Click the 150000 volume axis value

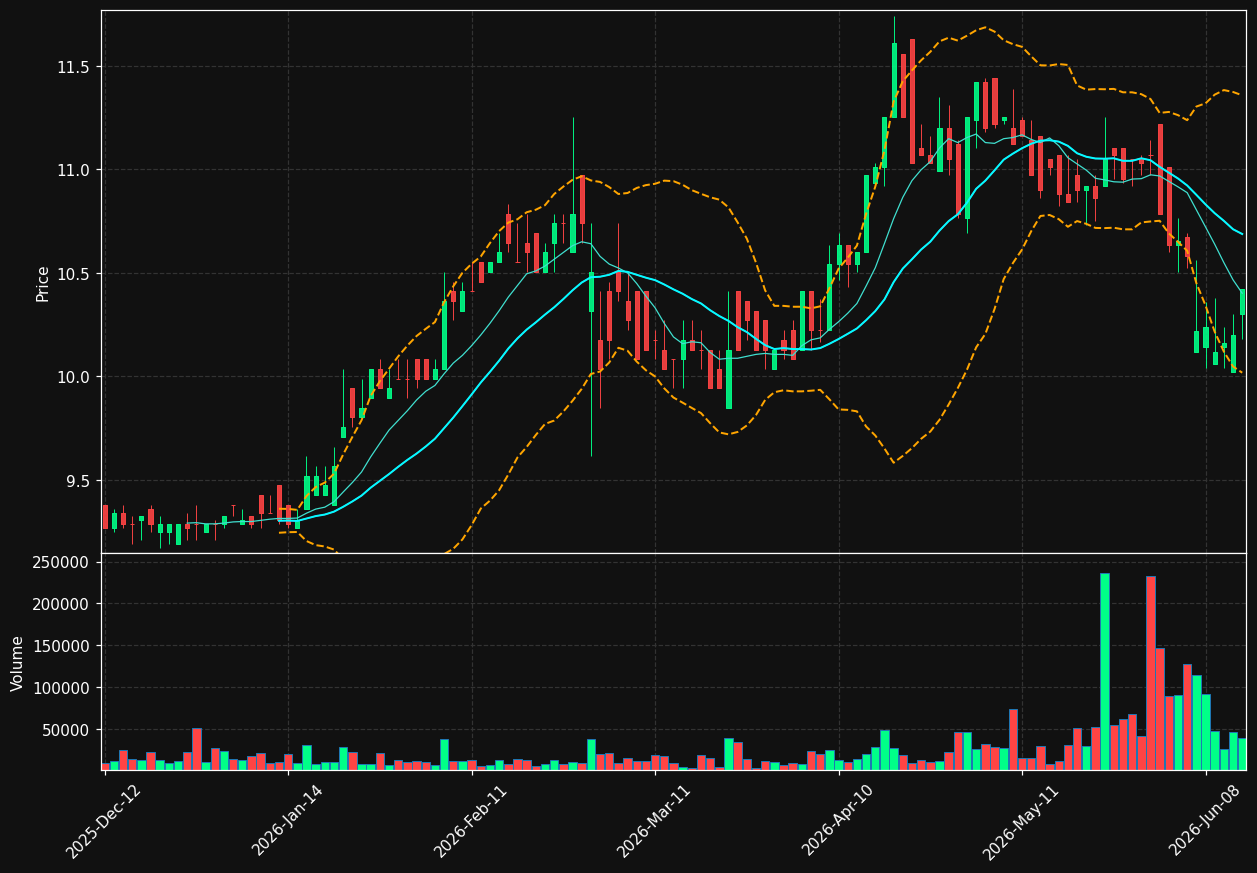(61, 646)
